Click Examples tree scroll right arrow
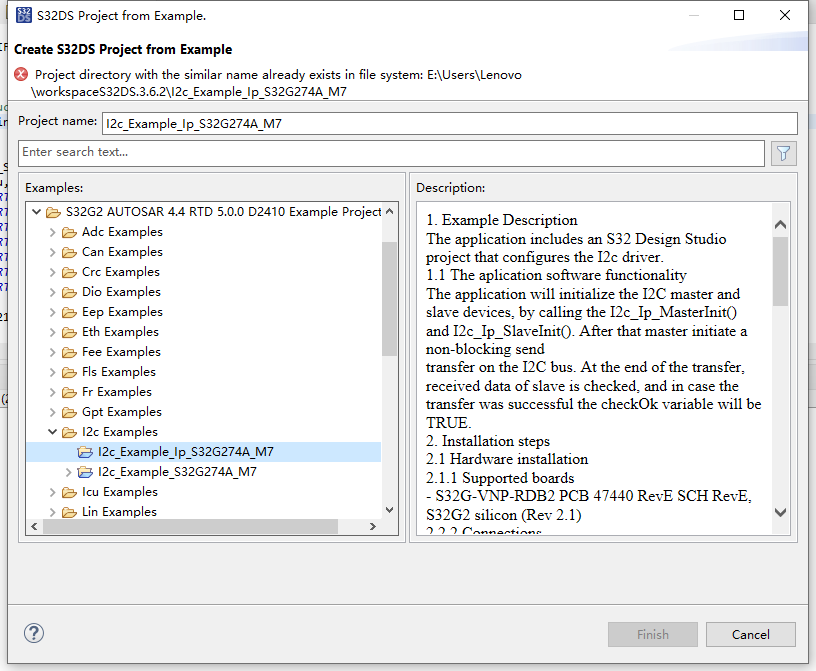The image size is (816, 671). coord(373,527)
